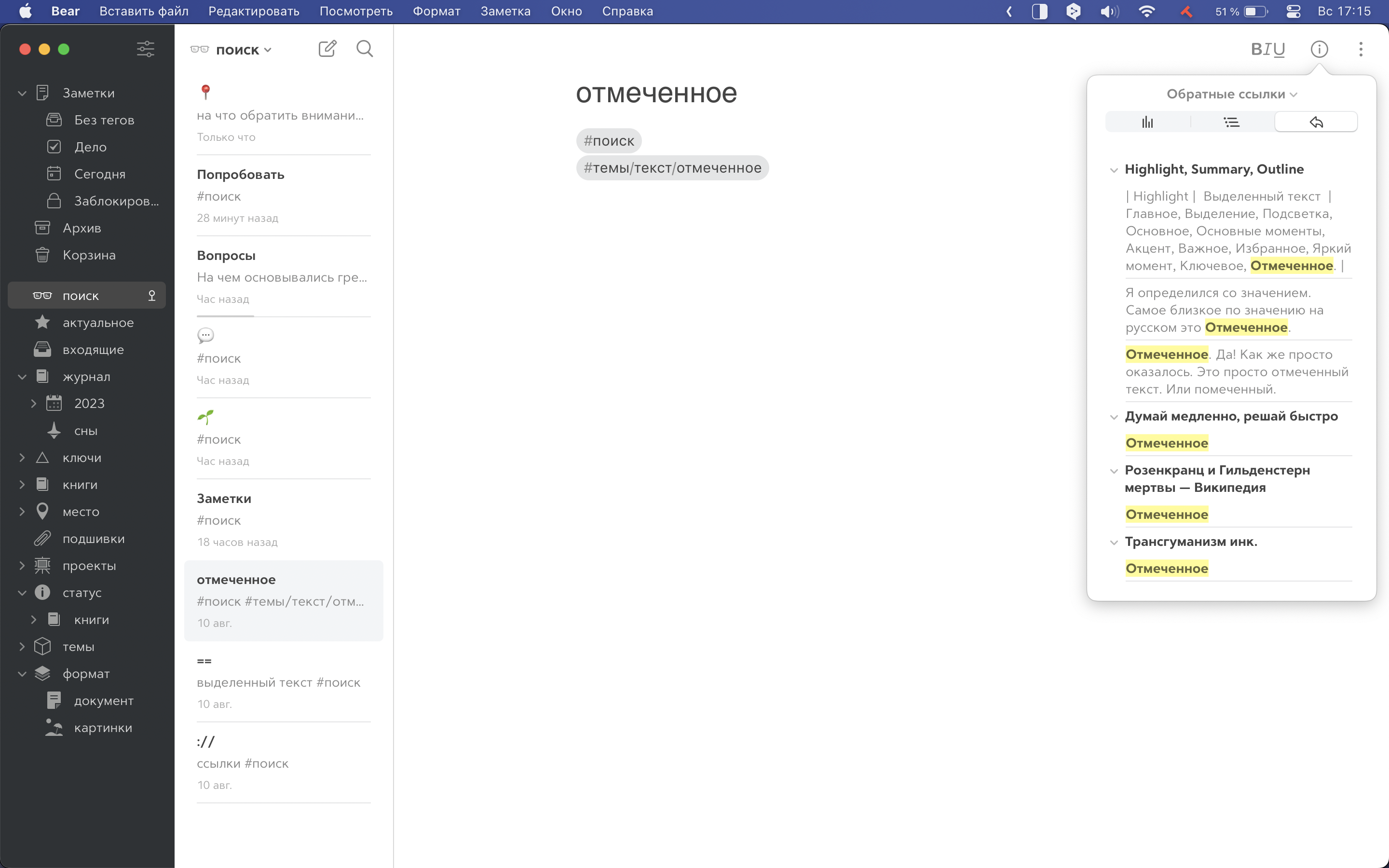1389x868 pixels.
Task: Open Формат menu
Action: coord(436,12)
